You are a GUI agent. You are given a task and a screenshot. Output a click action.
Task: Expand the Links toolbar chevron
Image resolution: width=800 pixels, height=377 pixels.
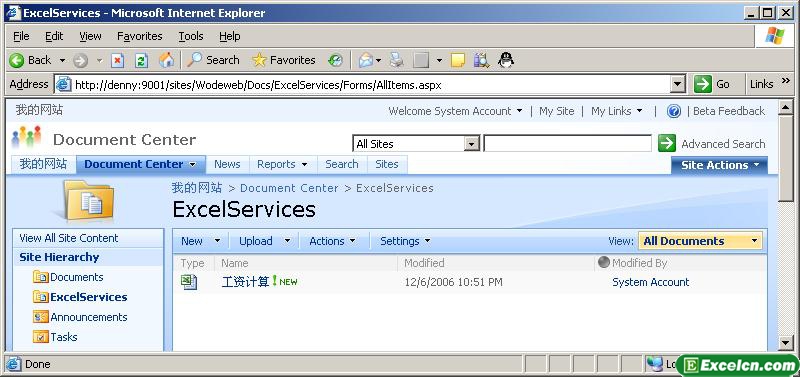click(x=785, y=82)
